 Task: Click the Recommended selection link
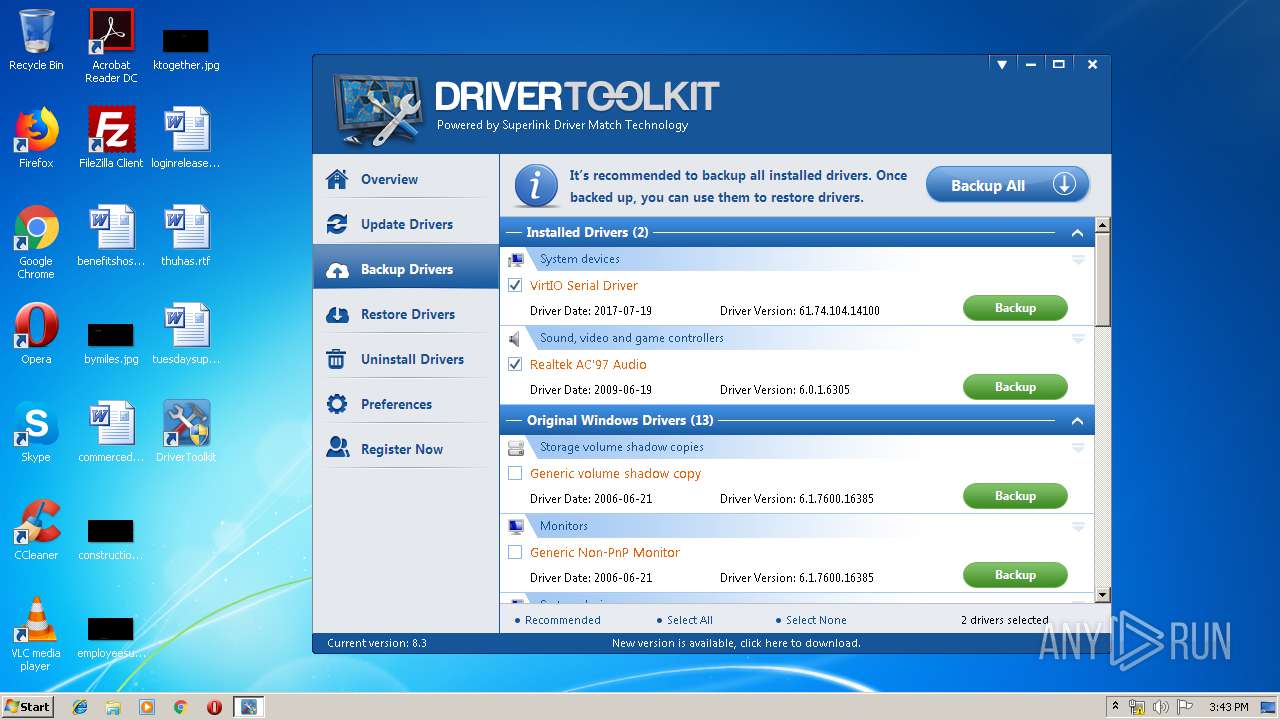(563, 620)
